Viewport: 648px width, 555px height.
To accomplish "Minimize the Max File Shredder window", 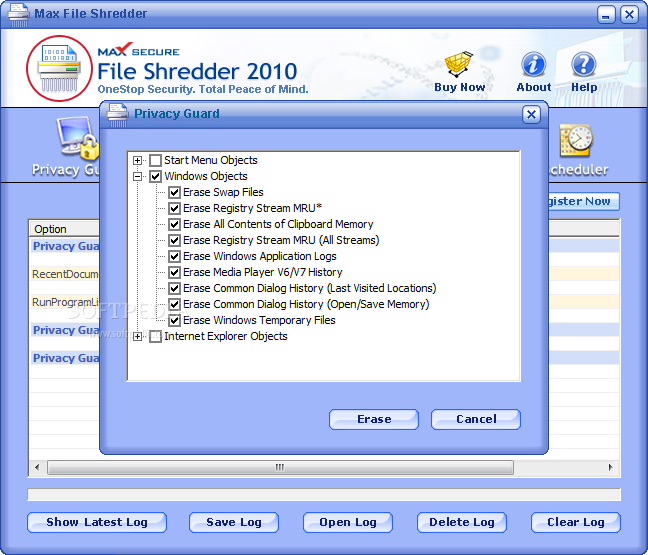I will [606, 15].
